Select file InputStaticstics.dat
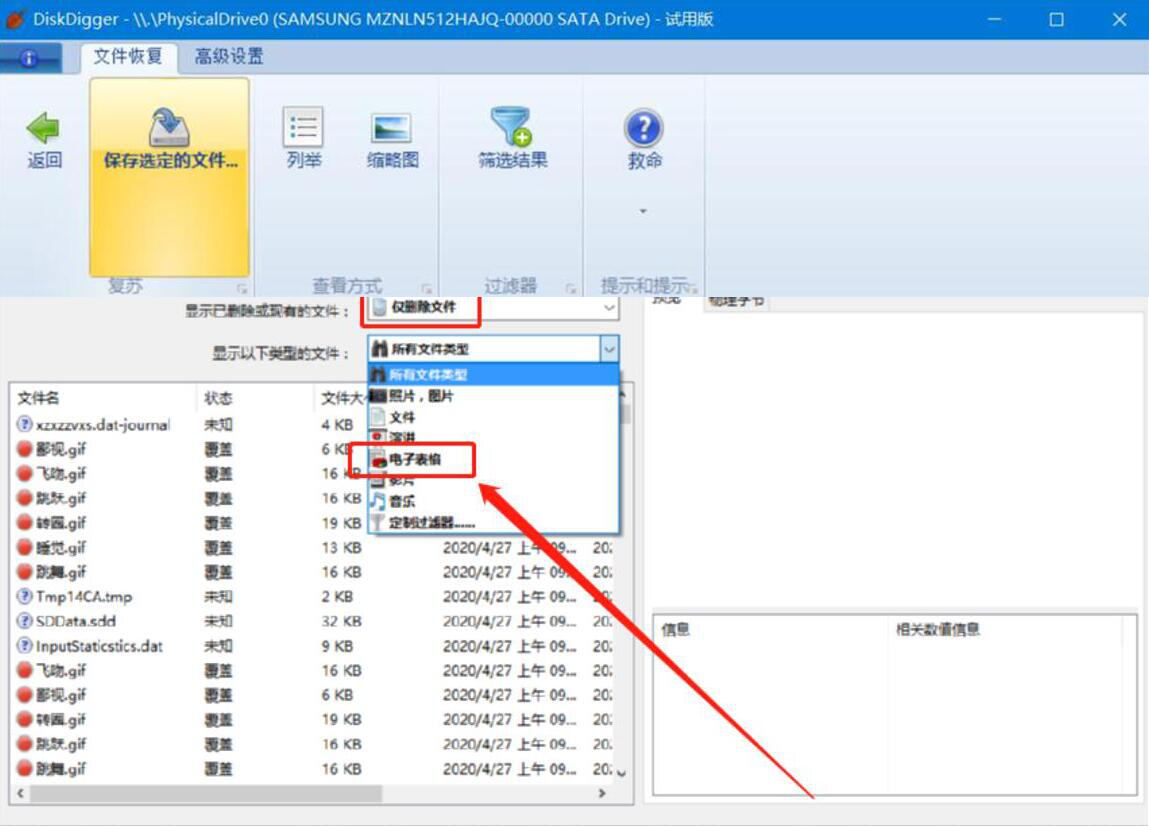The image size is (1149, 826). point(99,646)
